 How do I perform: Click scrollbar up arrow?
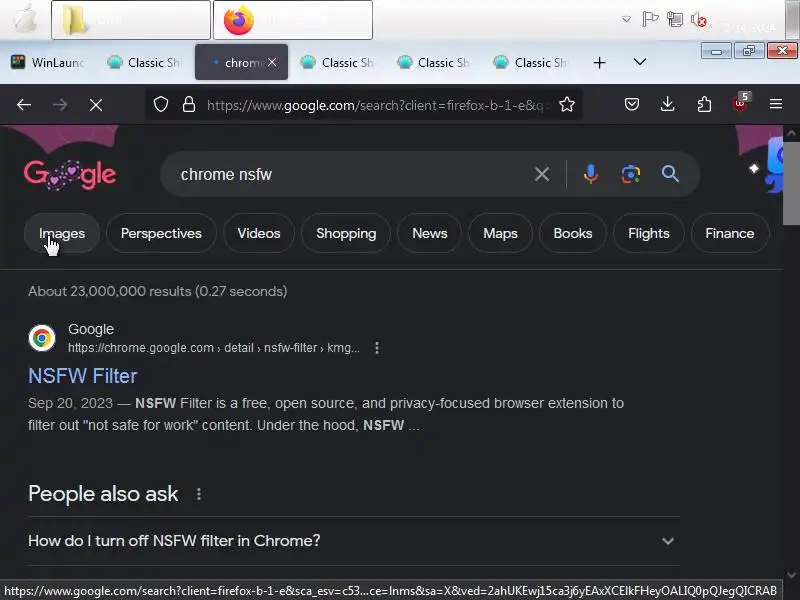(x=791, y=134)
